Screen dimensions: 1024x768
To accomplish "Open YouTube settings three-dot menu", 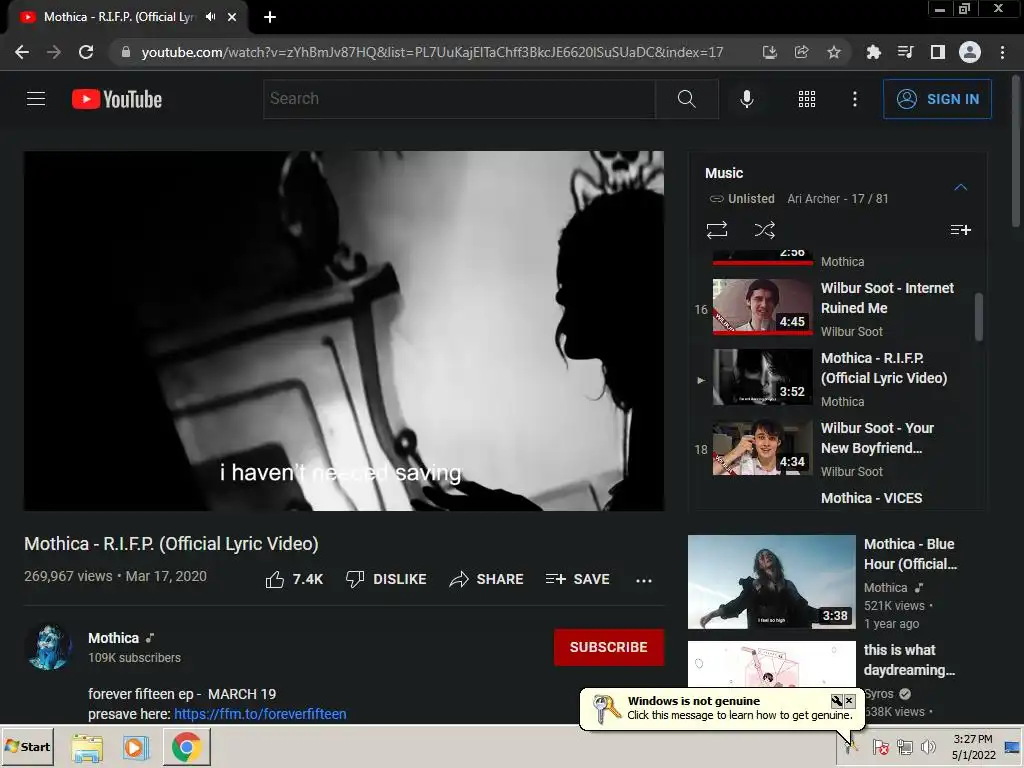I will (854, 99).
